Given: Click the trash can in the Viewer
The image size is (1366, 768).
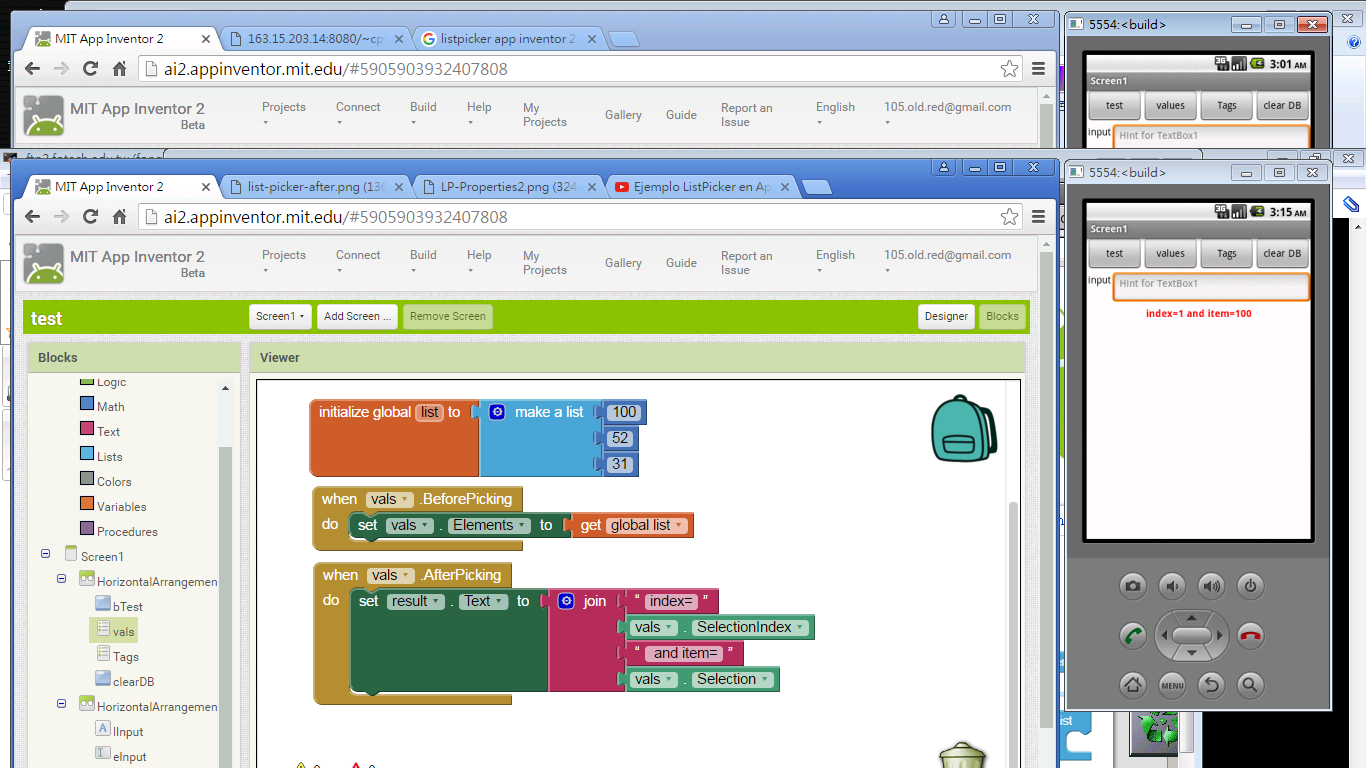Looking at the screenshot, I should [963, 755].
